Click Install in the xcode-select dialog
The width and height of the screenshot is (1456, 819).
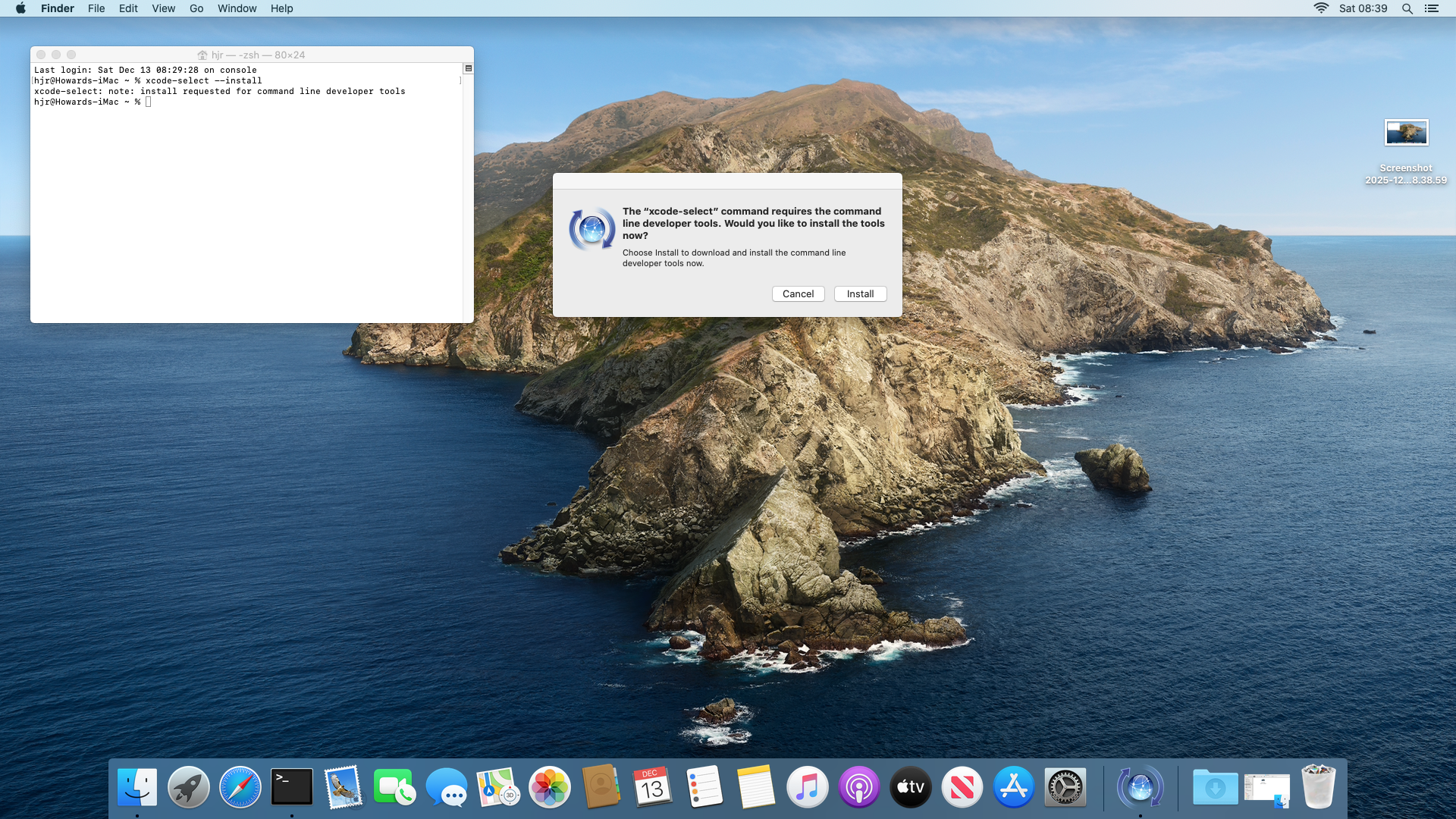click(860, 293)
